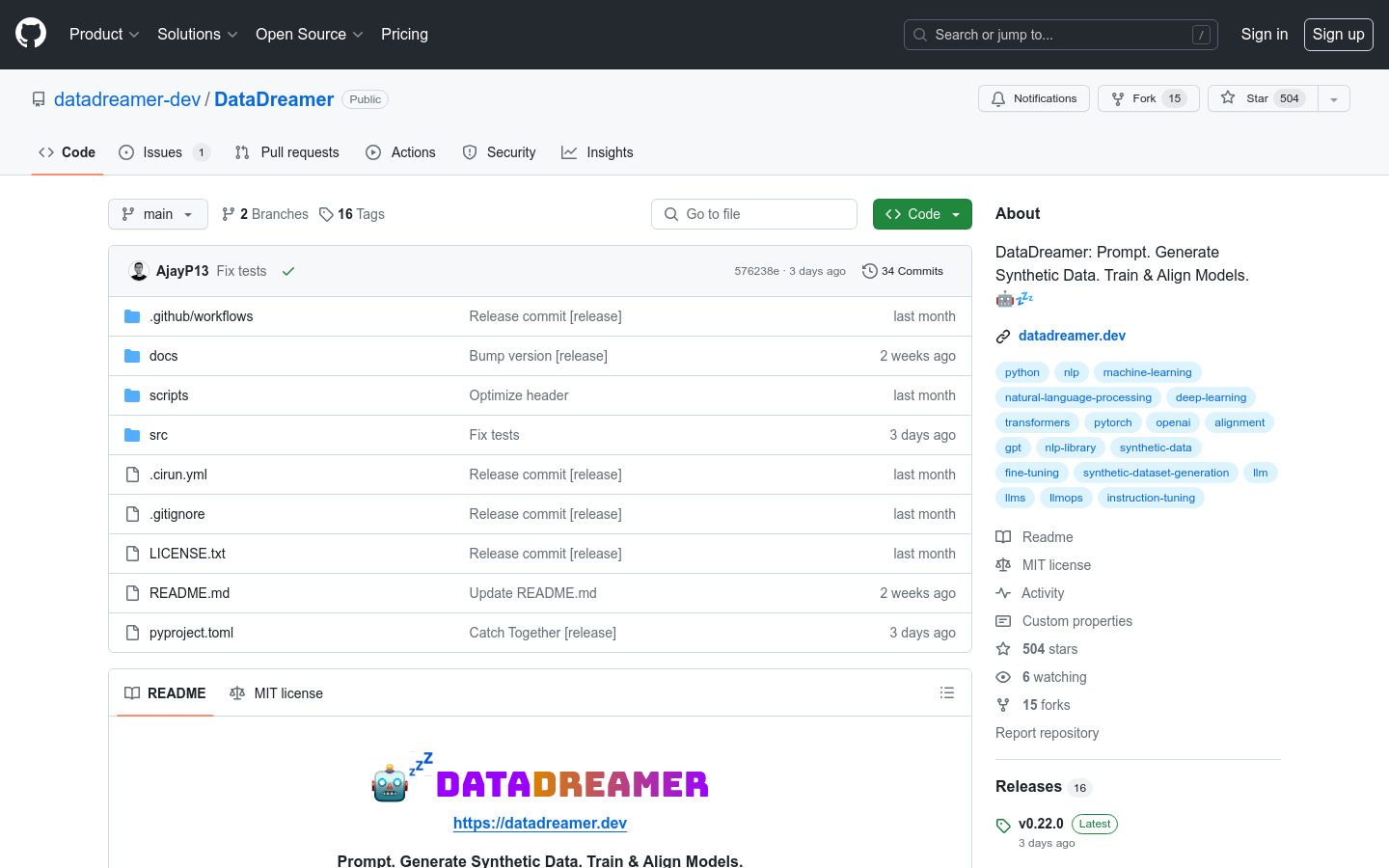Screen dimensions: 1389x868
Task: Click the Notifications bell button
Action: (x=1034, y=98)
